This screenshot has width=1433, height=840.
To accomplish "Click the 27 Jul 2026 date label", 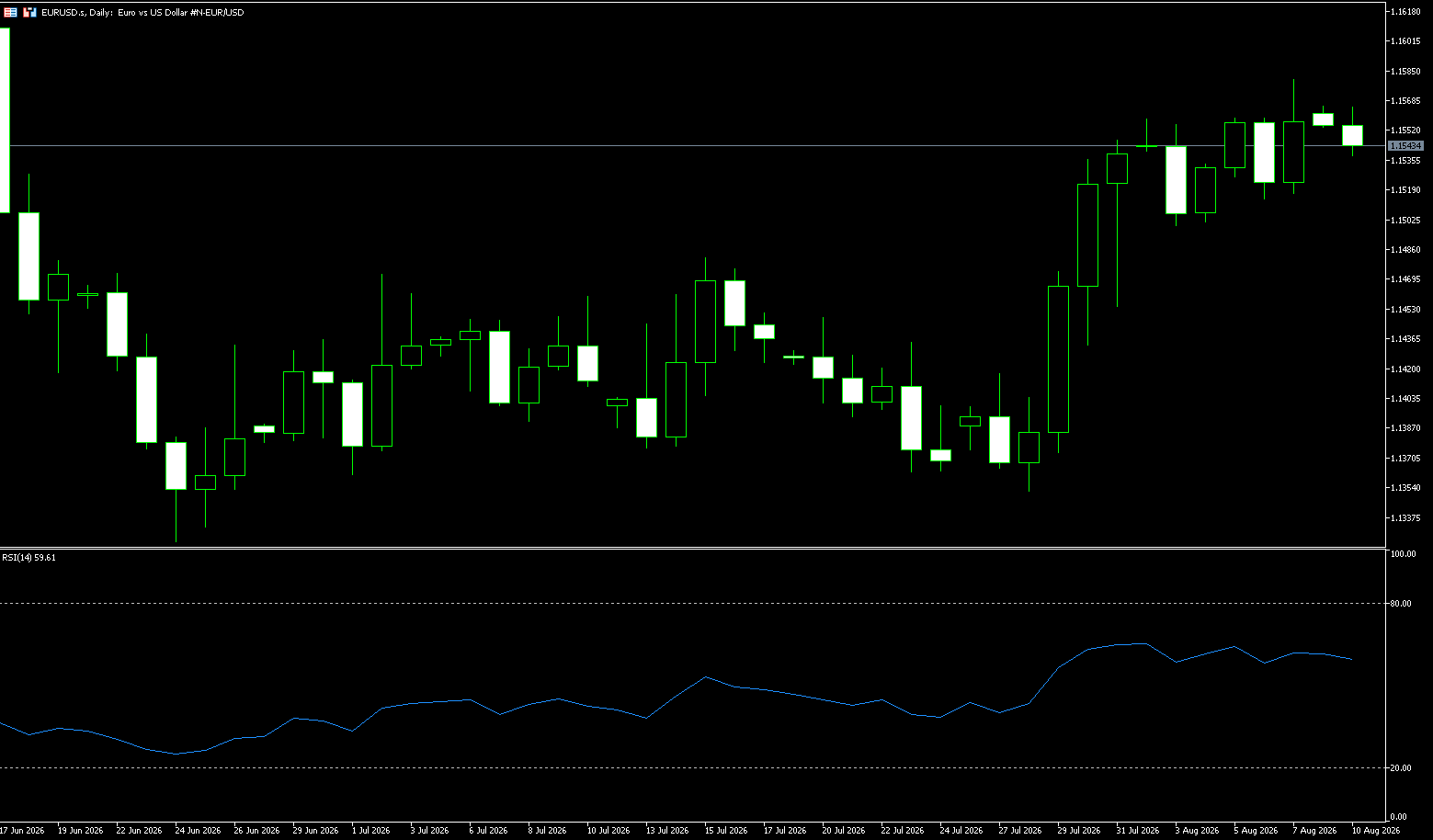I will (x=1020, y=831).
